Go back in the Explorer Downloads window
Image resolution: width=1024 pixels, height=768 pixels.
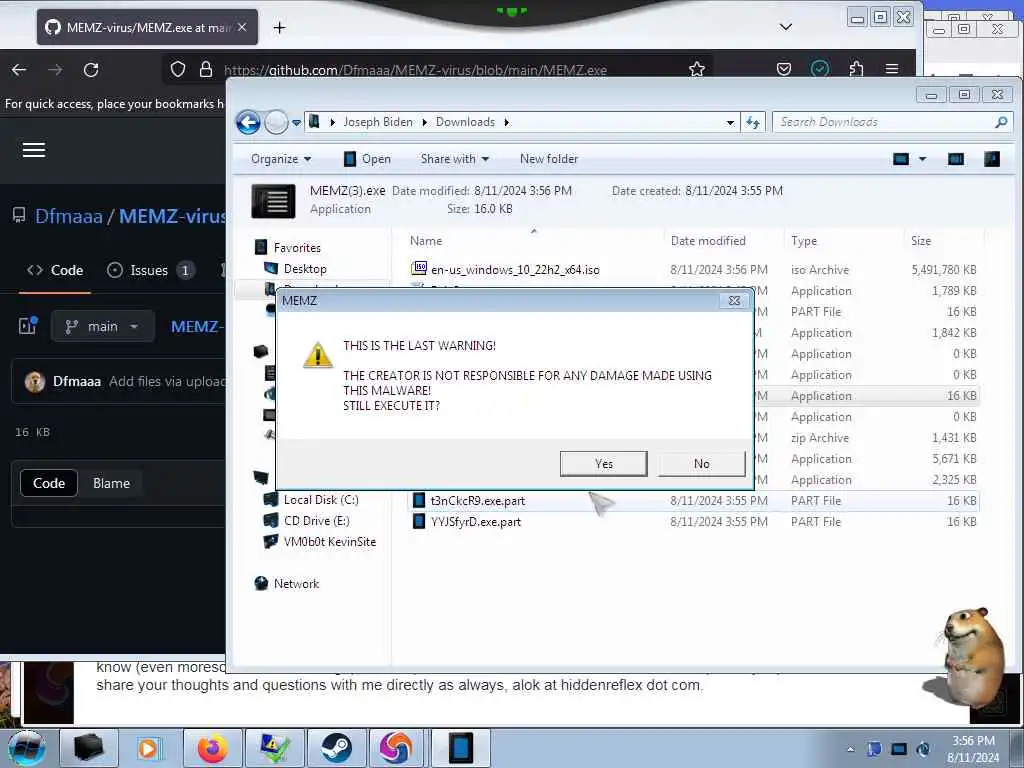click(x=248, y=122)
